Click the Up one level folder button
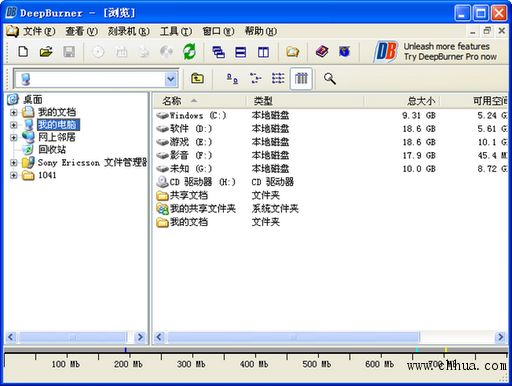This screenshot has width=512, height=386. click(197, 79)
